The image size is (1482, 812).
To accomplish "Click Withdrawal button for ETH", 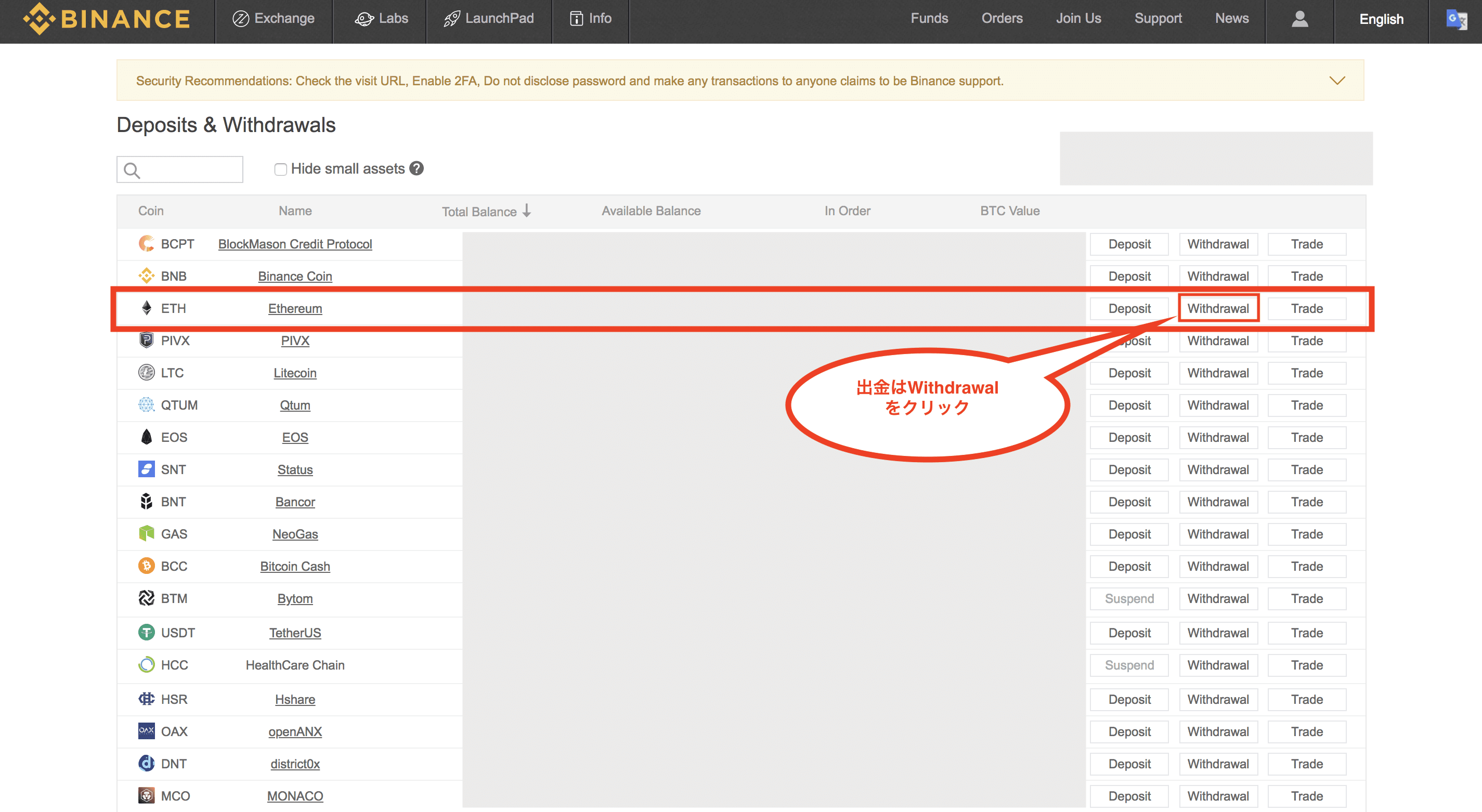I will coord(1218,308).
